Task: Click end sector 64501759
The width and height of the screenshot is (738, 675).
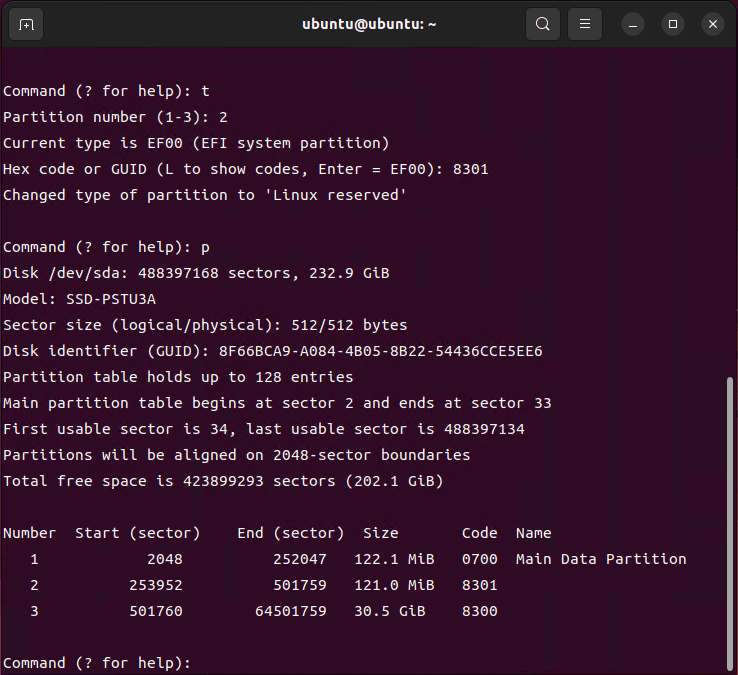Action: click(290, 611)
